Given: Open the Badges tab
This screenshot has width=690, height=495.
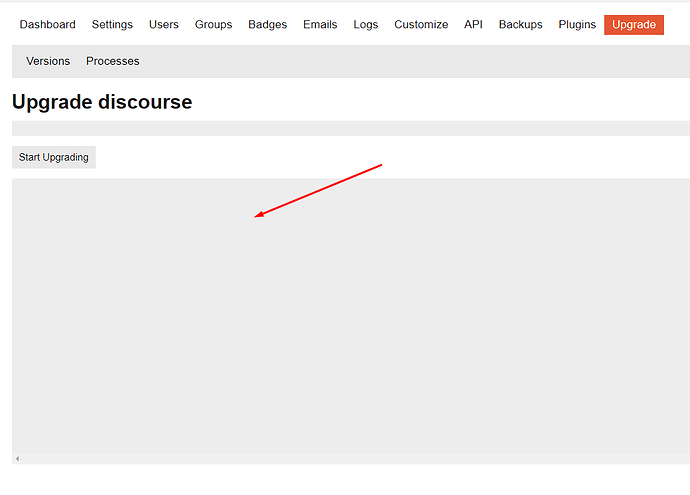Looking at the screenshot, I should click(268, 25).
